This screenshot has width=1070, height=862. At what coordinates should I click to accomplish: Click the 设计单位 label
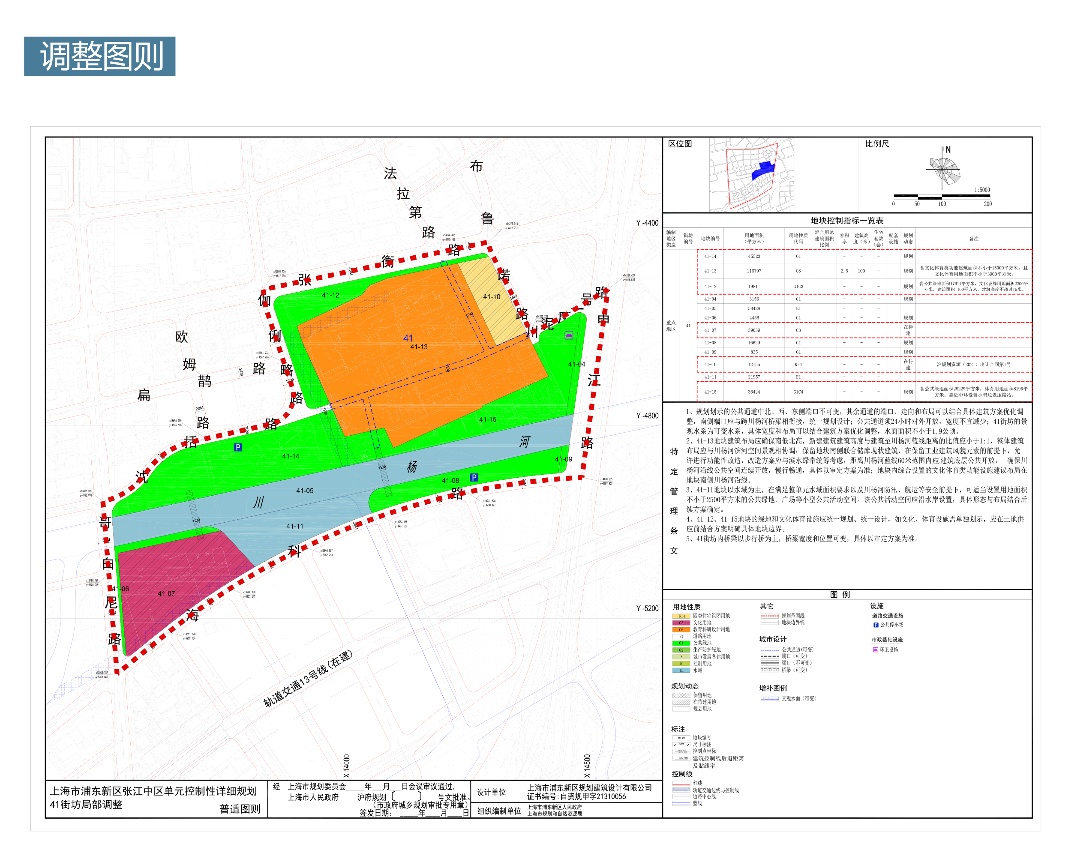pyautogui.click(x=491, y=792)
